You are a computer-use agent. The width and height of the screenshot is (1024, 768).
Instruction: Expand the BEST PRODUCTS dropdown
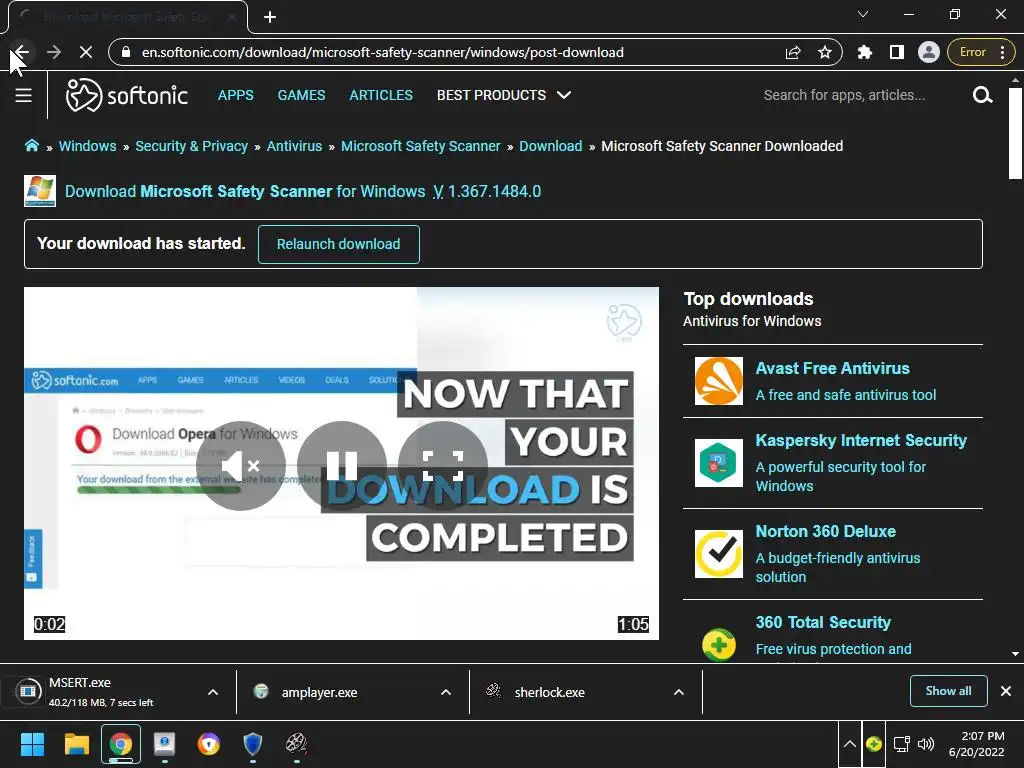504,95
